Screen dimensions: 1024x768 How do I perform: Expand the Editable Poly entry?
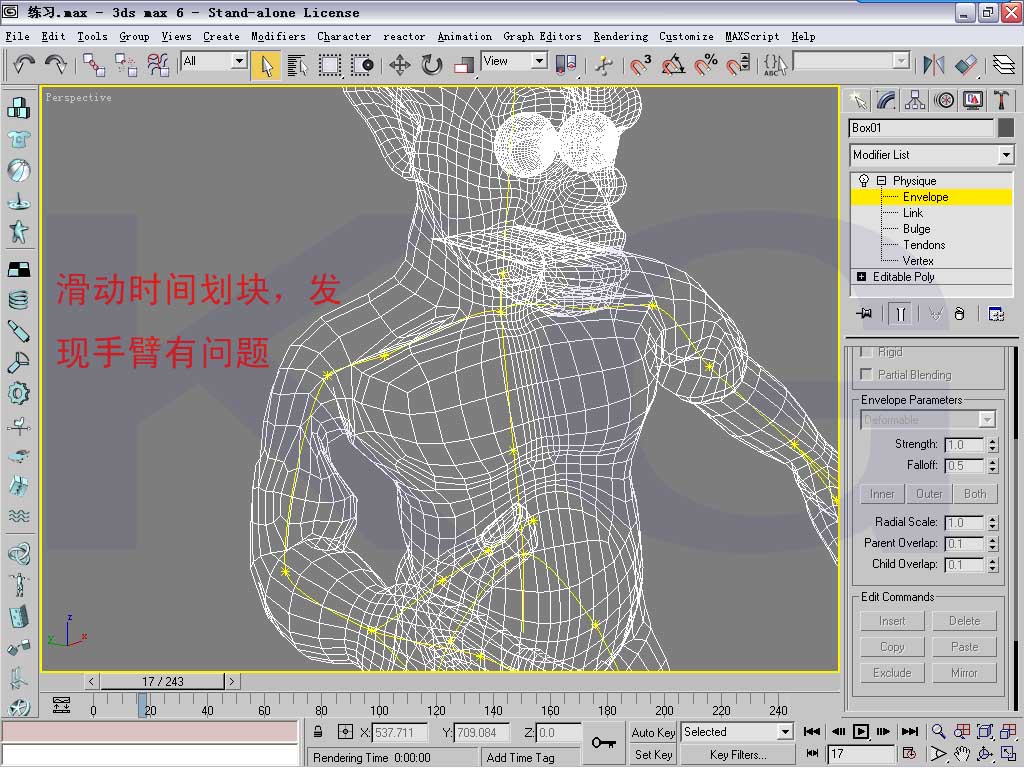861,277
